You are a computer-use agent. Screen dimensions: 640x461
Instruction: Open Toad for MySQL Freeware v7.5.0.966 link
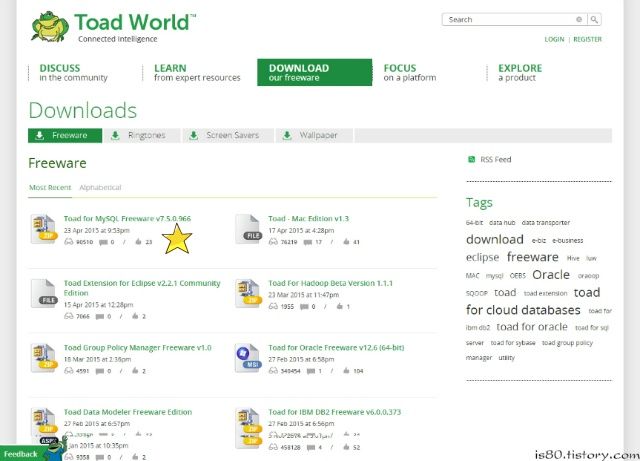point(127,218)
